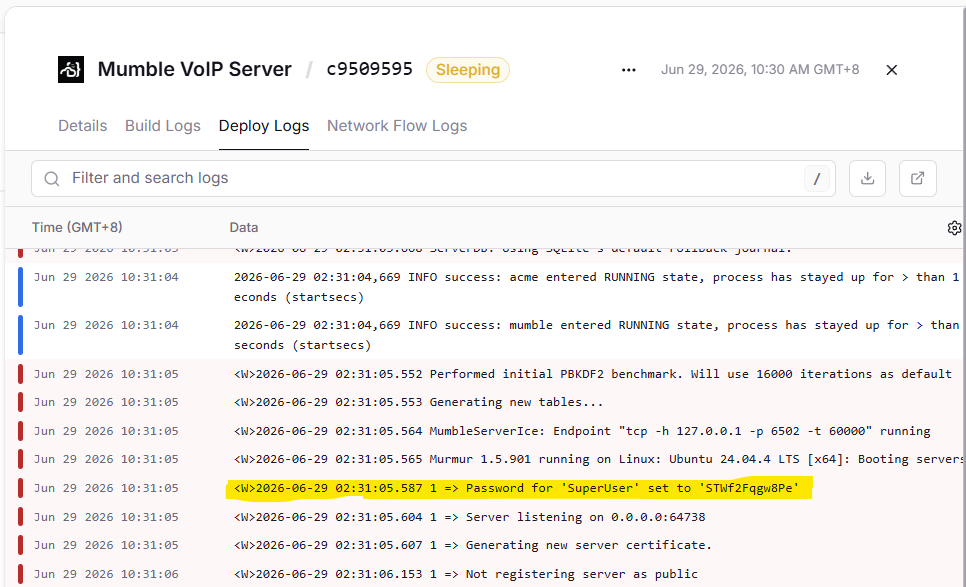Open the Network Flow Logs tab

tap(397, 126)
